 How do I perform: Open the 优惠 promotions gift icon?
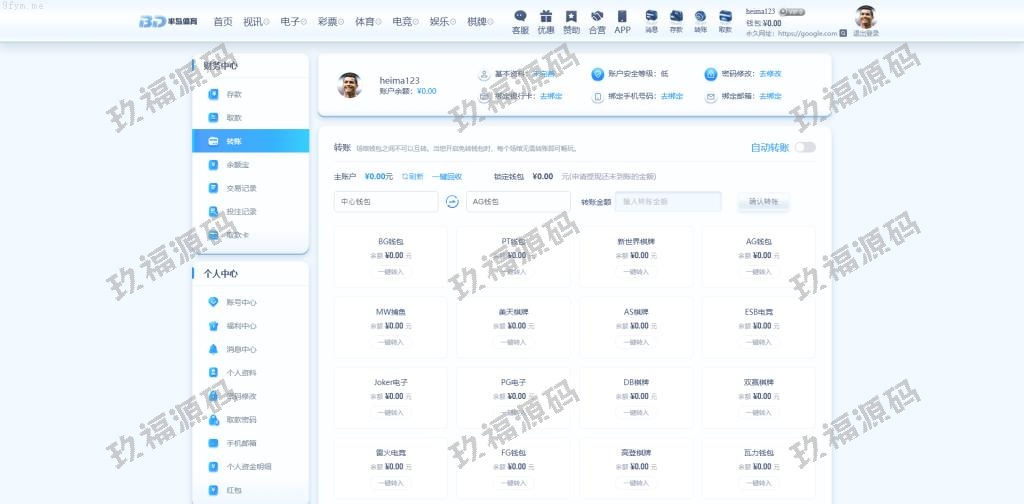(x=546, y=17)
